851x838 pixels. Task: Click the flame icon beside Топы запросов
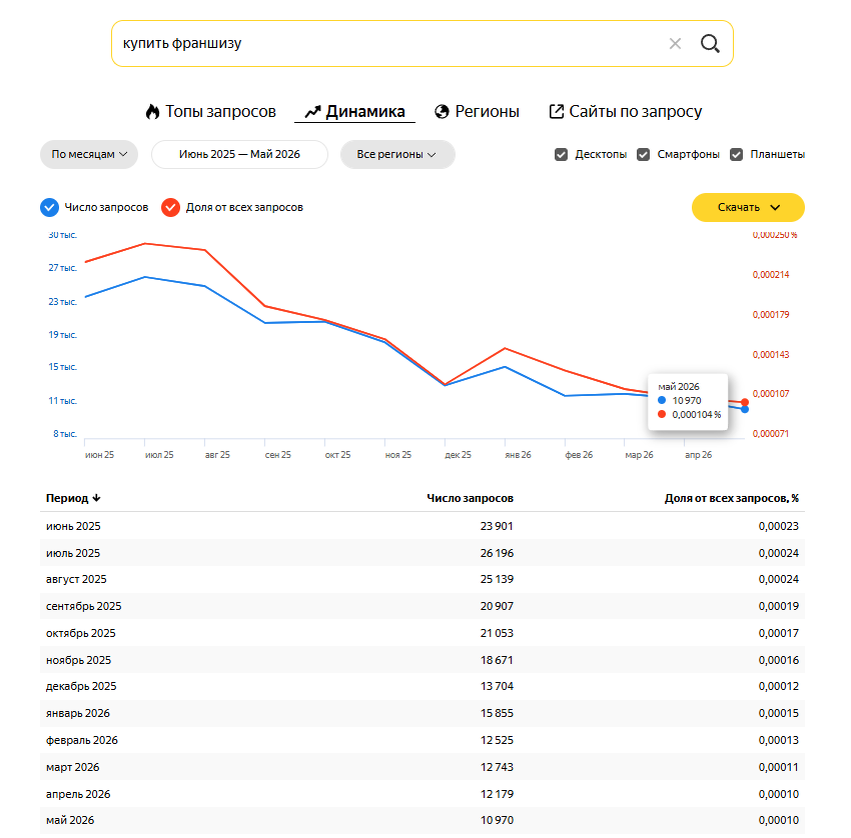153,112
